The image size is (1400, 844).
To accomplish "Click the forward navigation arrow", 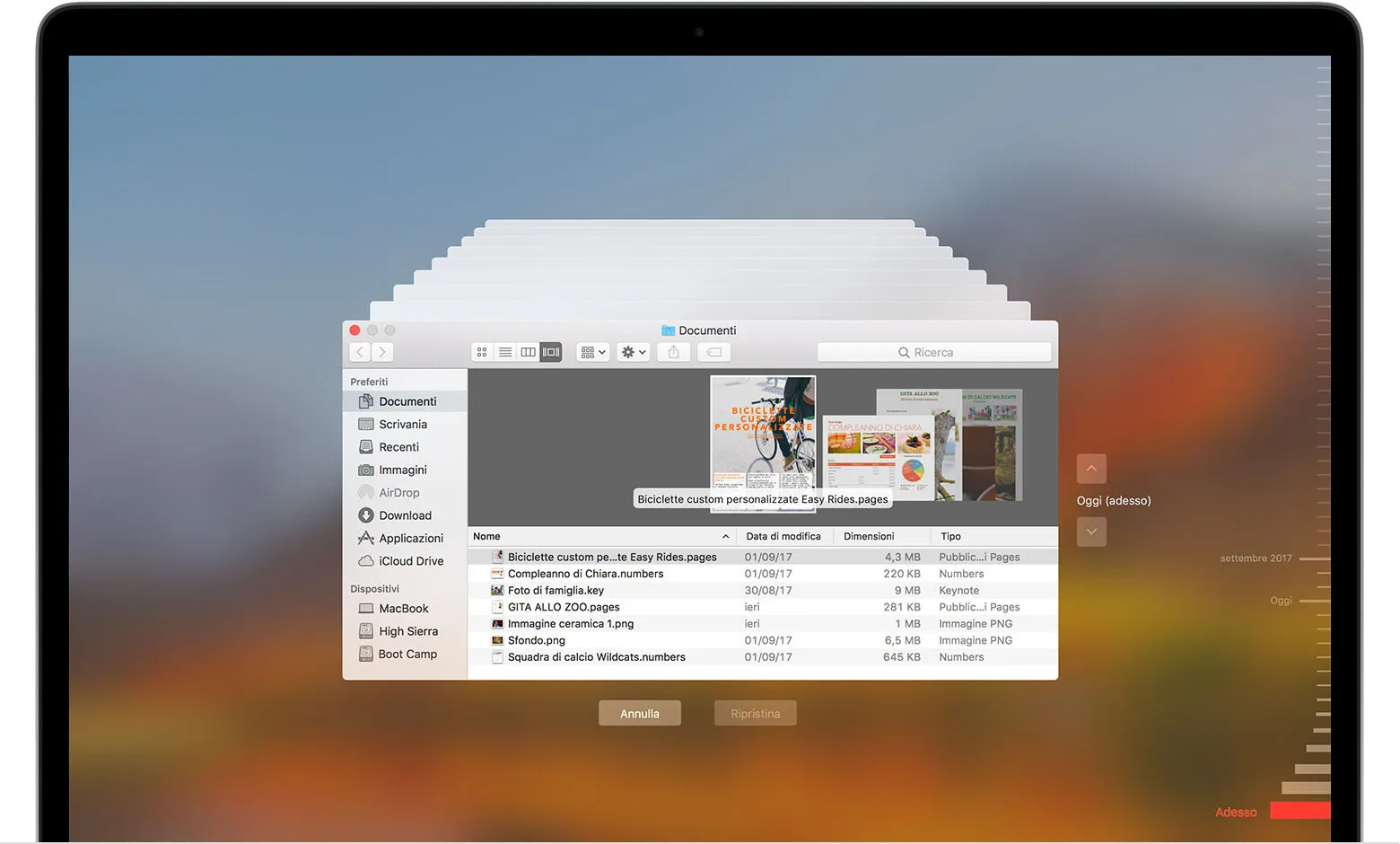I will tap(381, 352).
